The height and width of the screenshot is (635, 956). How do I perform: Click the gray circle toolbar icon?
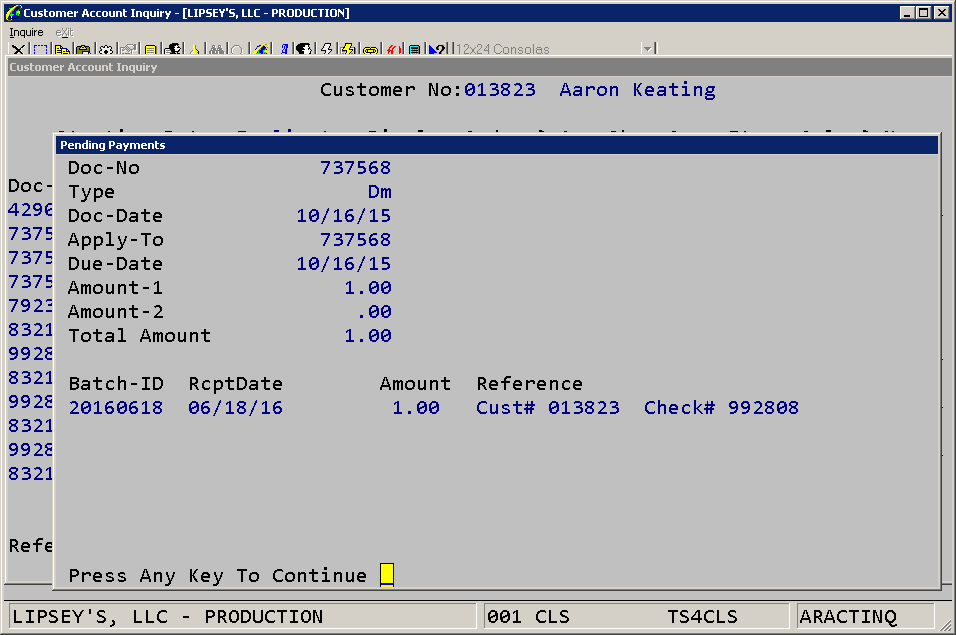[237, 49]
